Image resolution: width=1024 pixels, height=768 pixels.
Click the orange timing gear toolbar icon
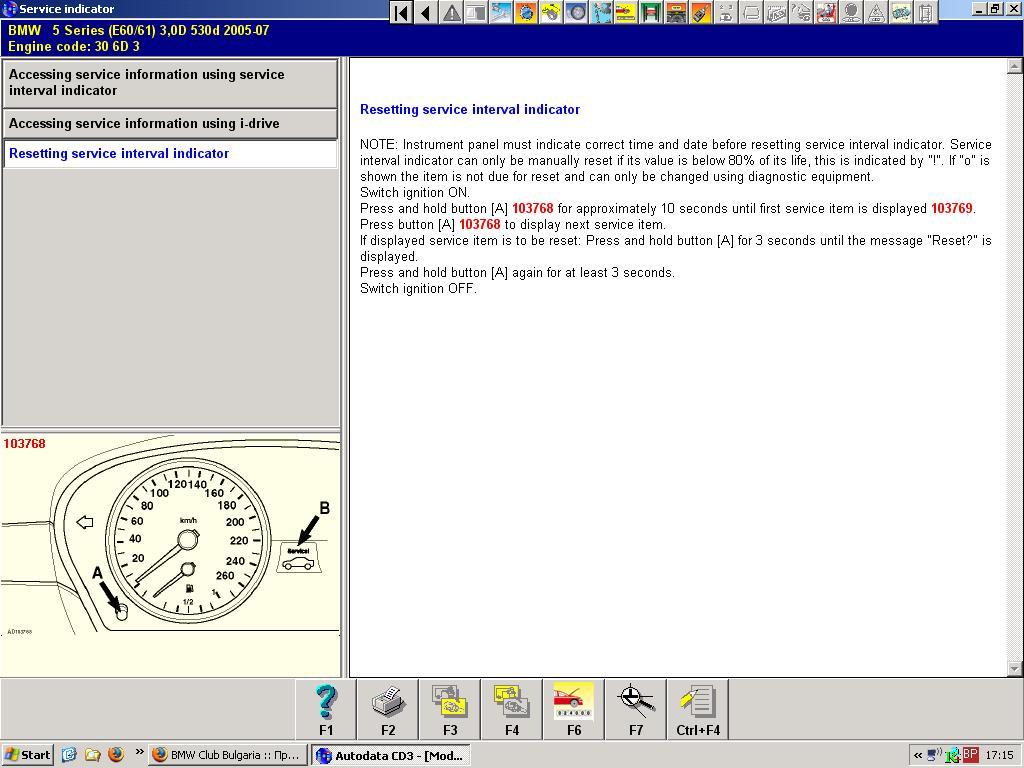(526, 12)
